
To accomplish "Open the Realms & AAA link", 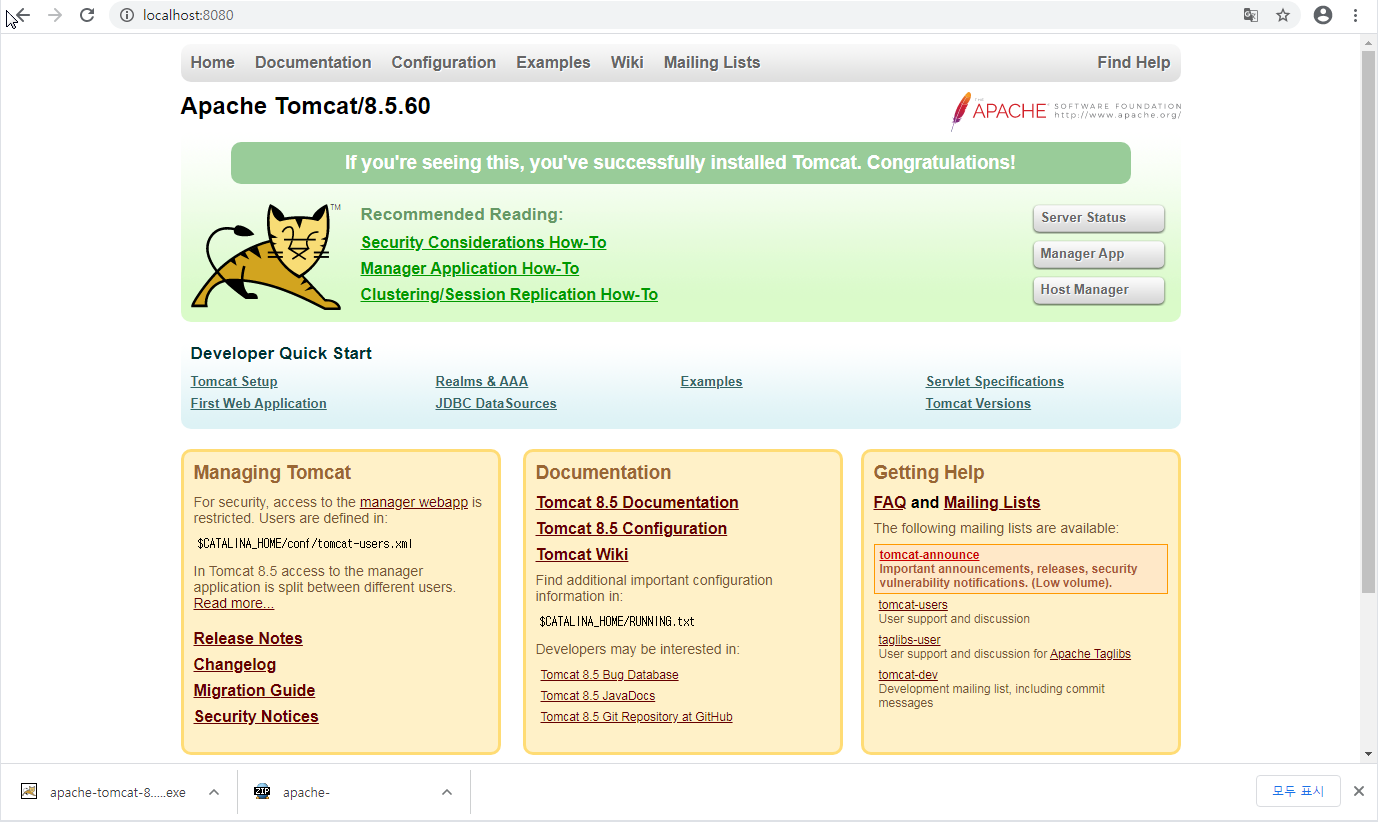I will [481, 381].
